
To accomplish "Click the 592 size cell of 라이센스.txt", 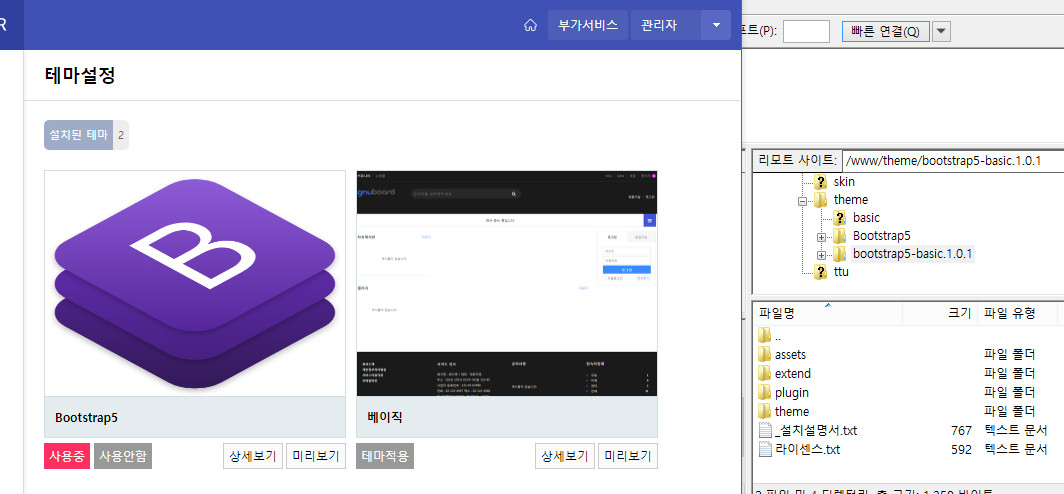I will point(962,449).
